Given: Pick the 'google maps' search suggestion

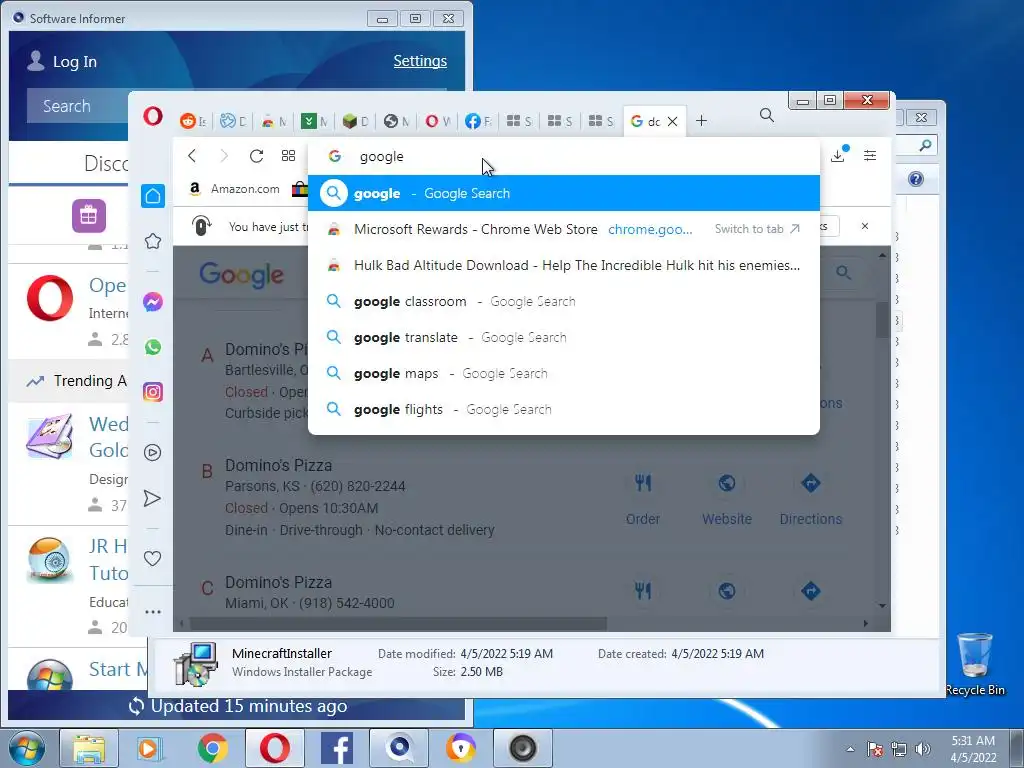Looking at the screenshot, I should (x=564, y=373).
